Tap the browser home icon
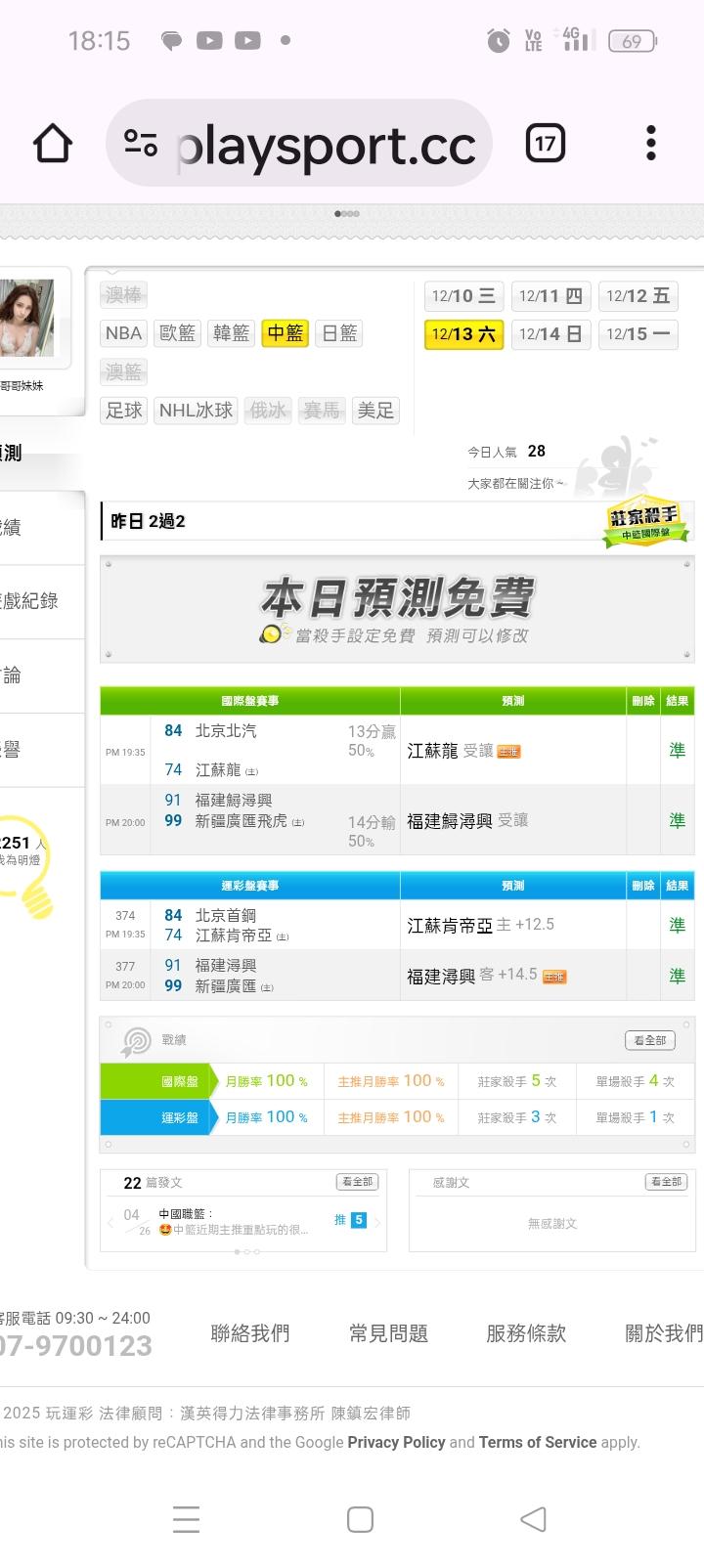This screenshot has width=704, height=1568. click(53, 144)
